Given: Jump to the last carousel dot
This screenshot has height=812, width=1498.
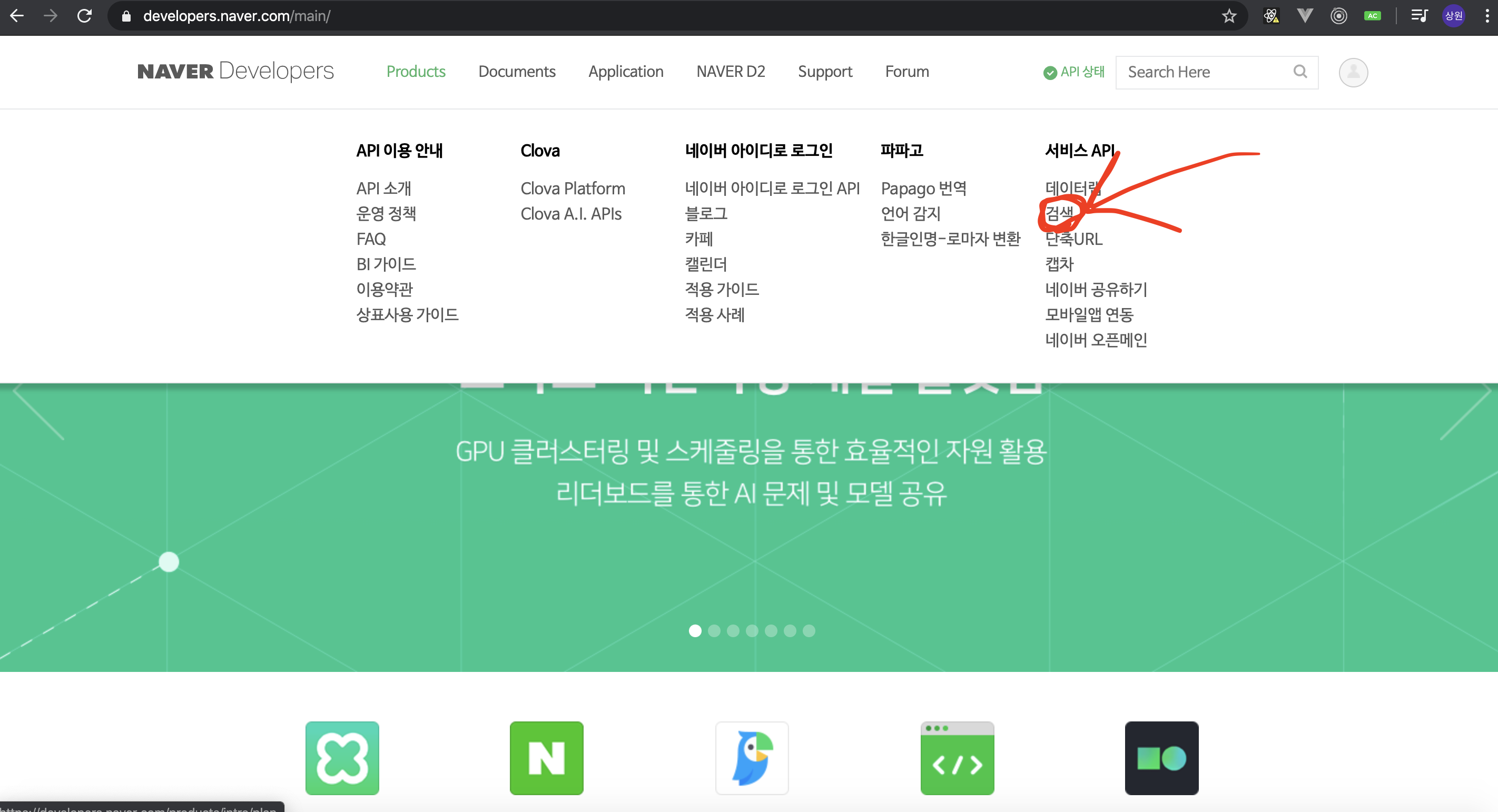Looking at the screenshot, I should (809, 631).
